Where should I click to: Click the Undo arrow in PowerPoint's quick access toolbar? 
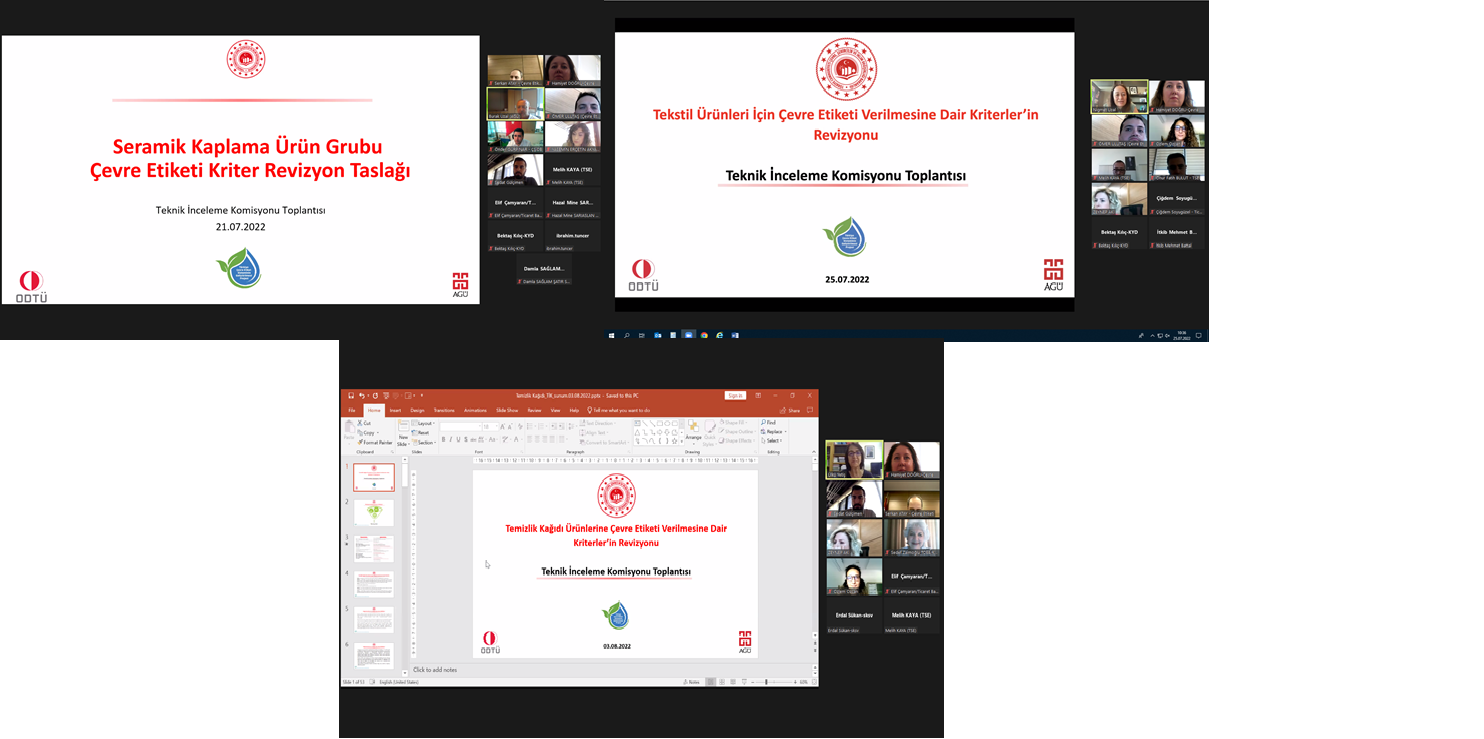(362, 395)
